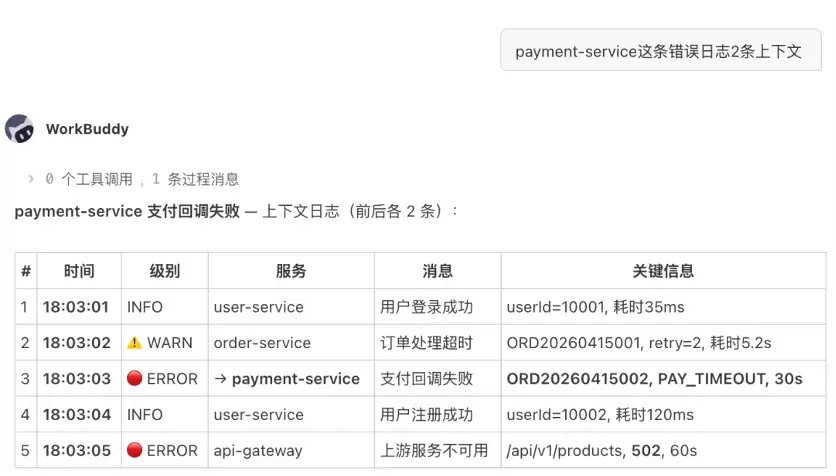Click the WARN level text
The height and width of the screenshot is (476, 836).
[170, 343]
